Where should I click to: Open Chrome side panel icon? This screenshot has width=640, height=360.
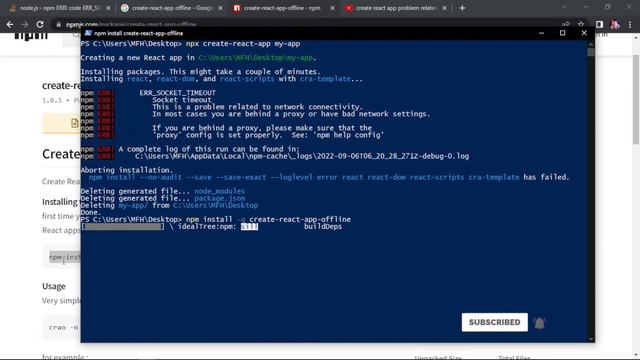(599, 24)
